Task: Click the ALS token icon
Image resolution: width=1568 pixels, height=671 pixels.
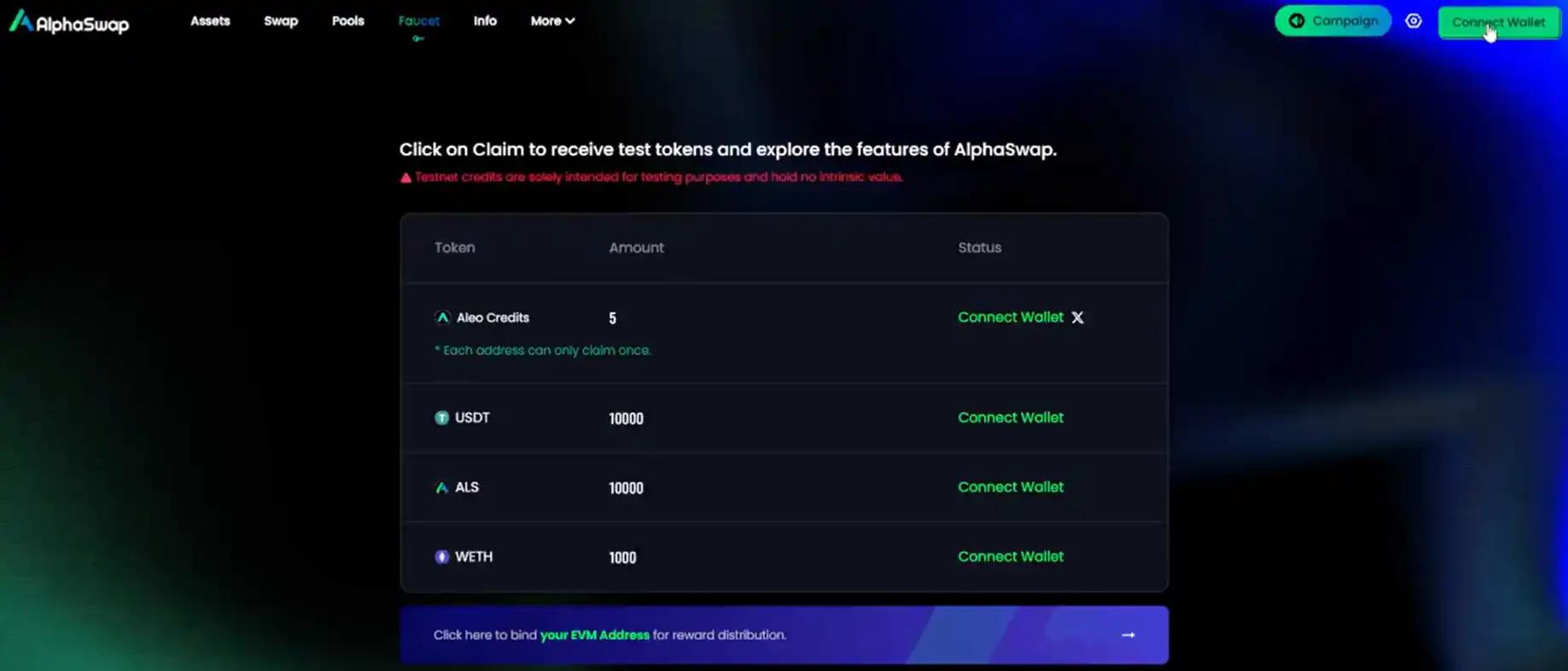Action: coord(441,487)
